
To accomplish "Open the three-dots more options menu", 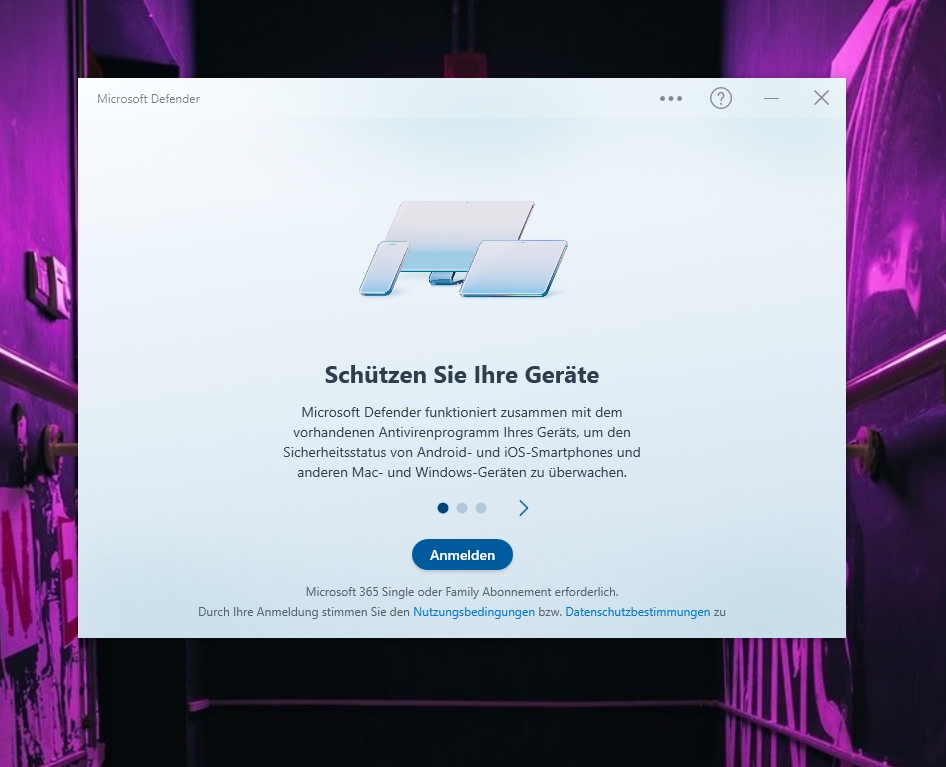I will pos(670,98).
